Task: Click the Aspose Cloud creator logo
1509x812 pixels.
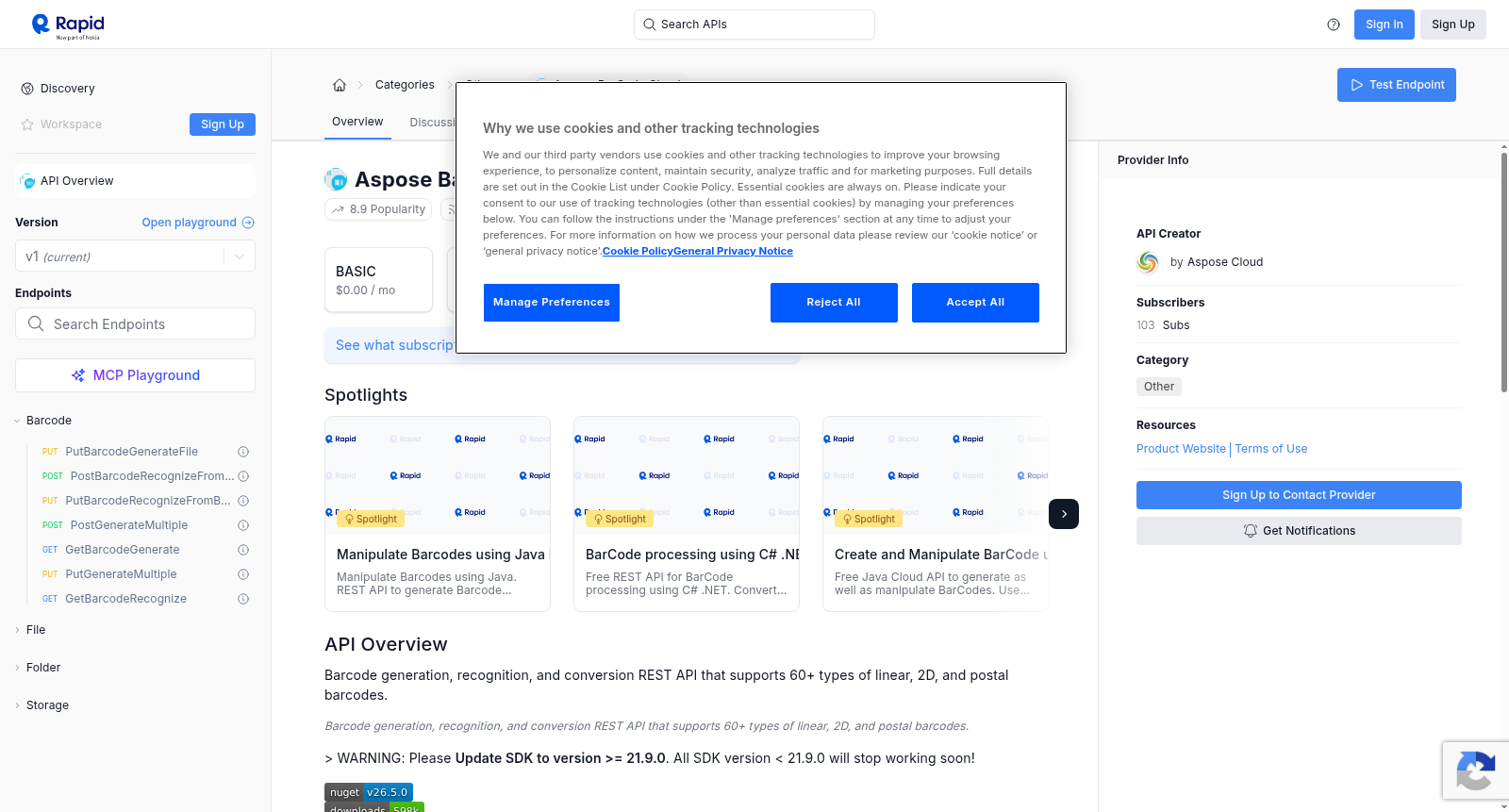Action: click(1148, 262)
